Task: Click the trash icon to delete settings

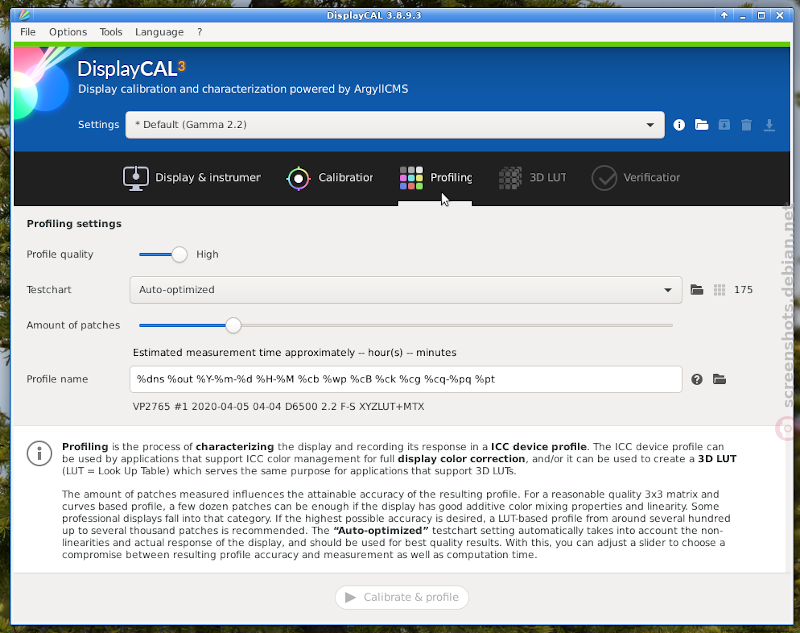Action: 746,125
